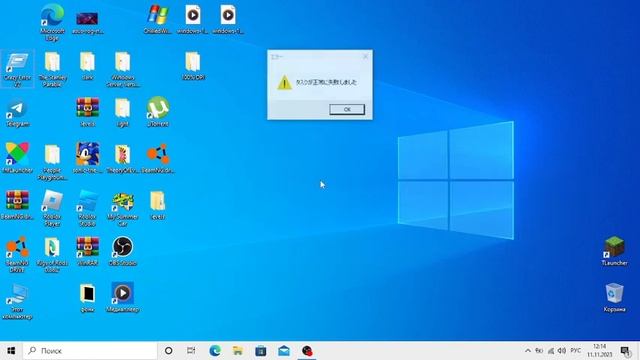Viewport: 640px width, 360px height.
Task: Close the Japanese error dialog
Action: click(365, 56)
